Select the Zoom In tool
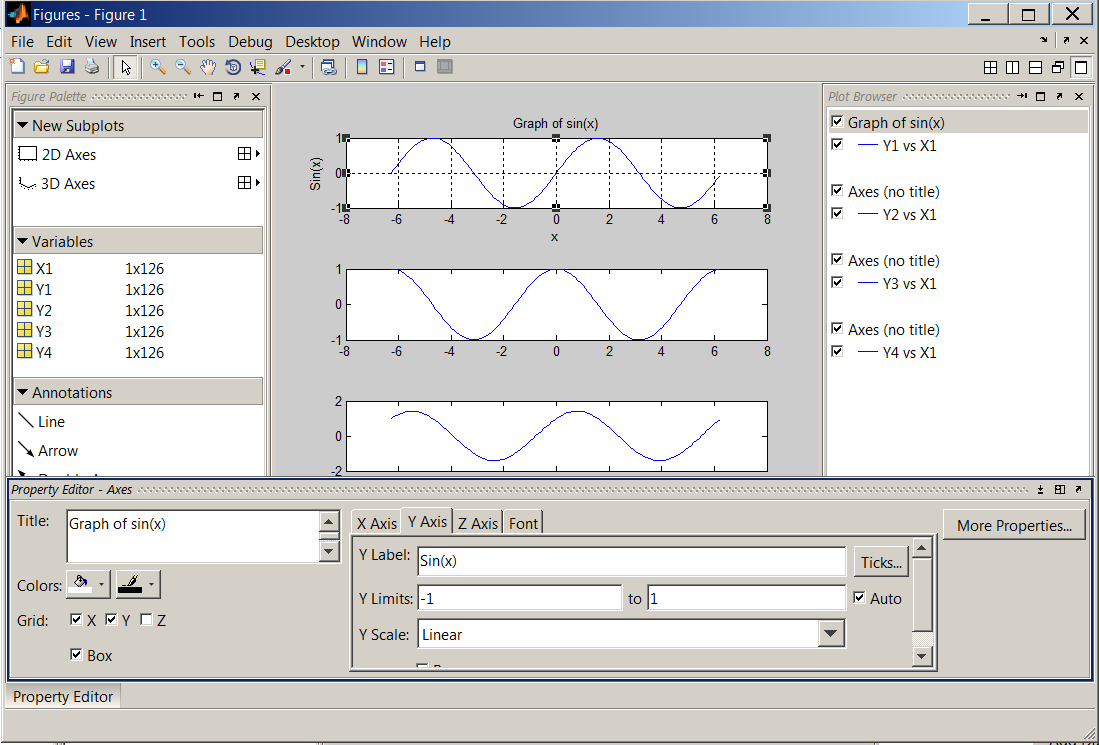Screen dimensions: 1099x745 coord(157,67)
